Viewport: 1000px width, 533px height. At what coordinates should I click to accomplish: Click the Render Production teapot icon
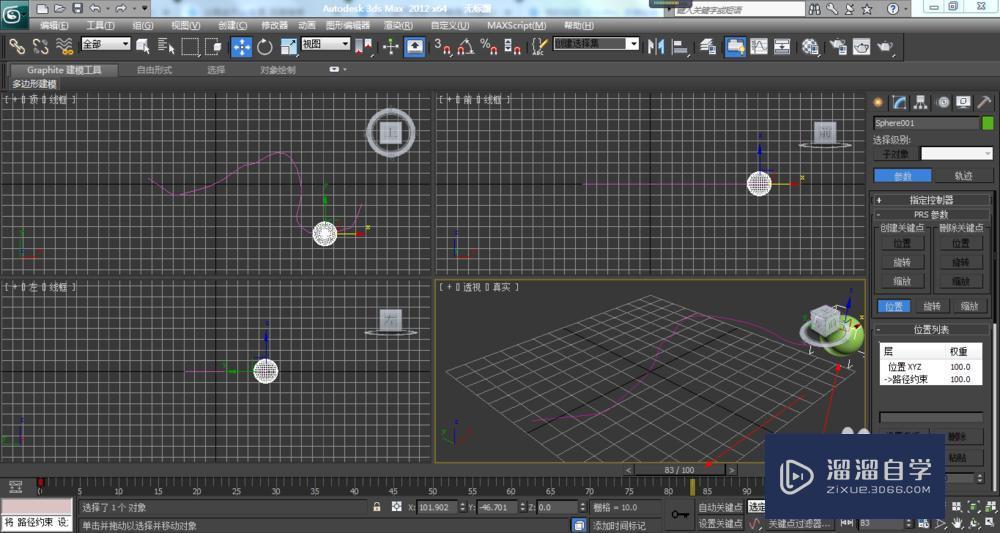885,47
